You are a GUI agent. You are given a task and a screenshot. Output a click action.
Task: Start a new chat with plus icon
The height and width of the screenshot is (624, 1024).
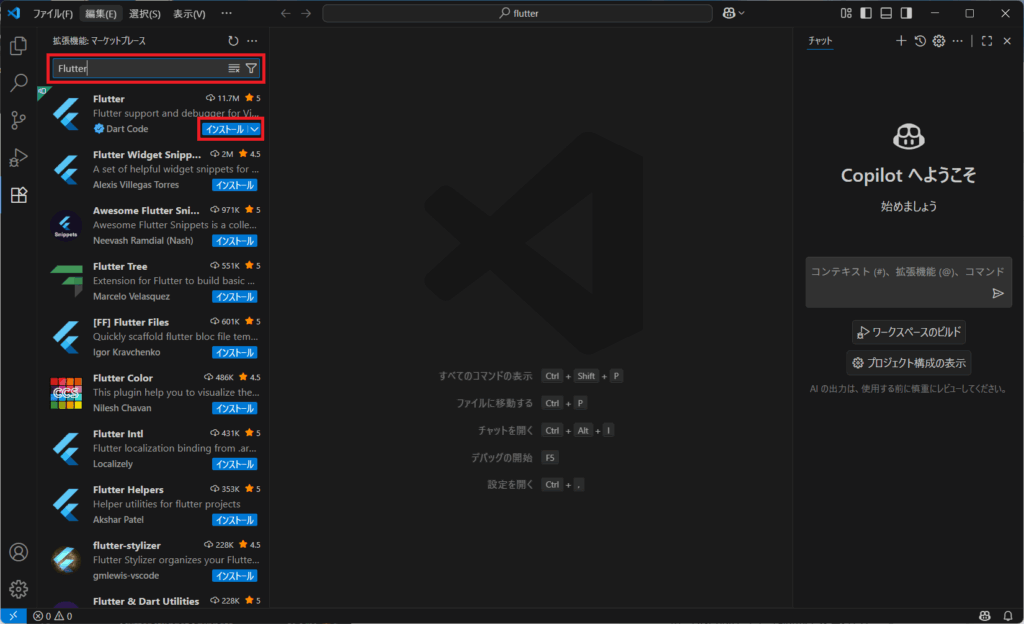pos(900,41)
